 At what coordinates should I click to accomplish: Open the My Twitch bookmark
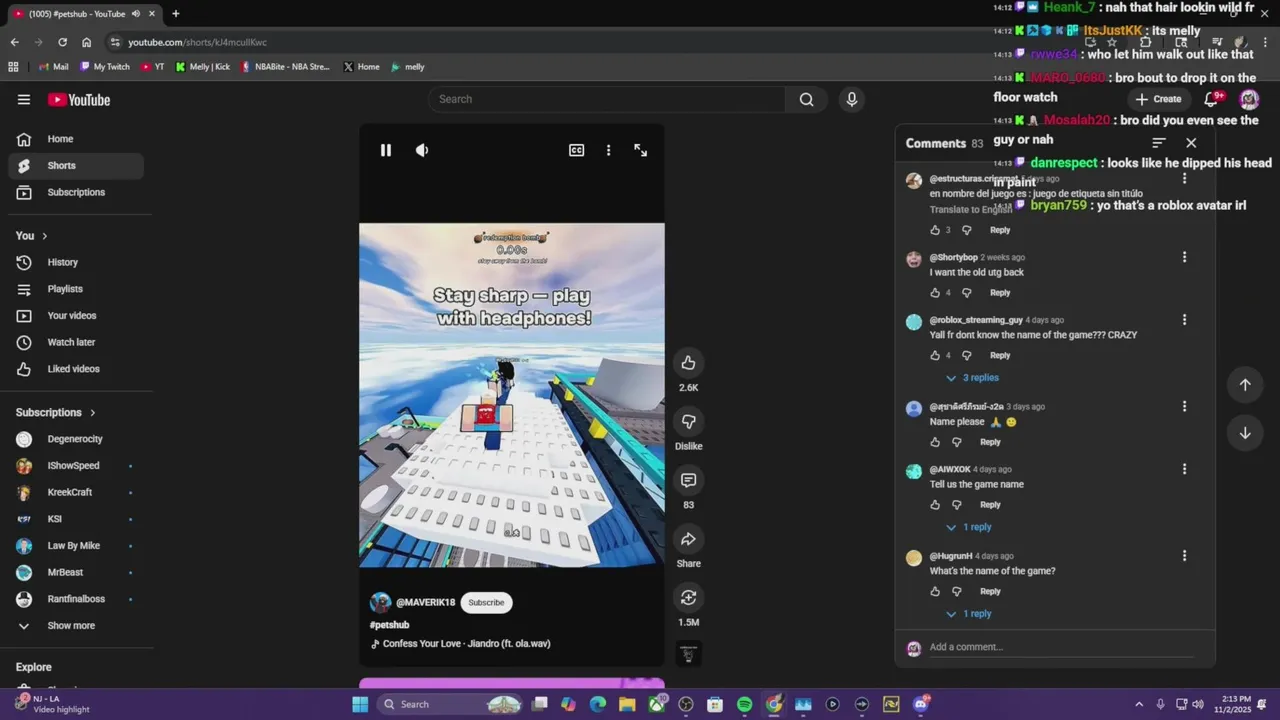tap(105, 67)
